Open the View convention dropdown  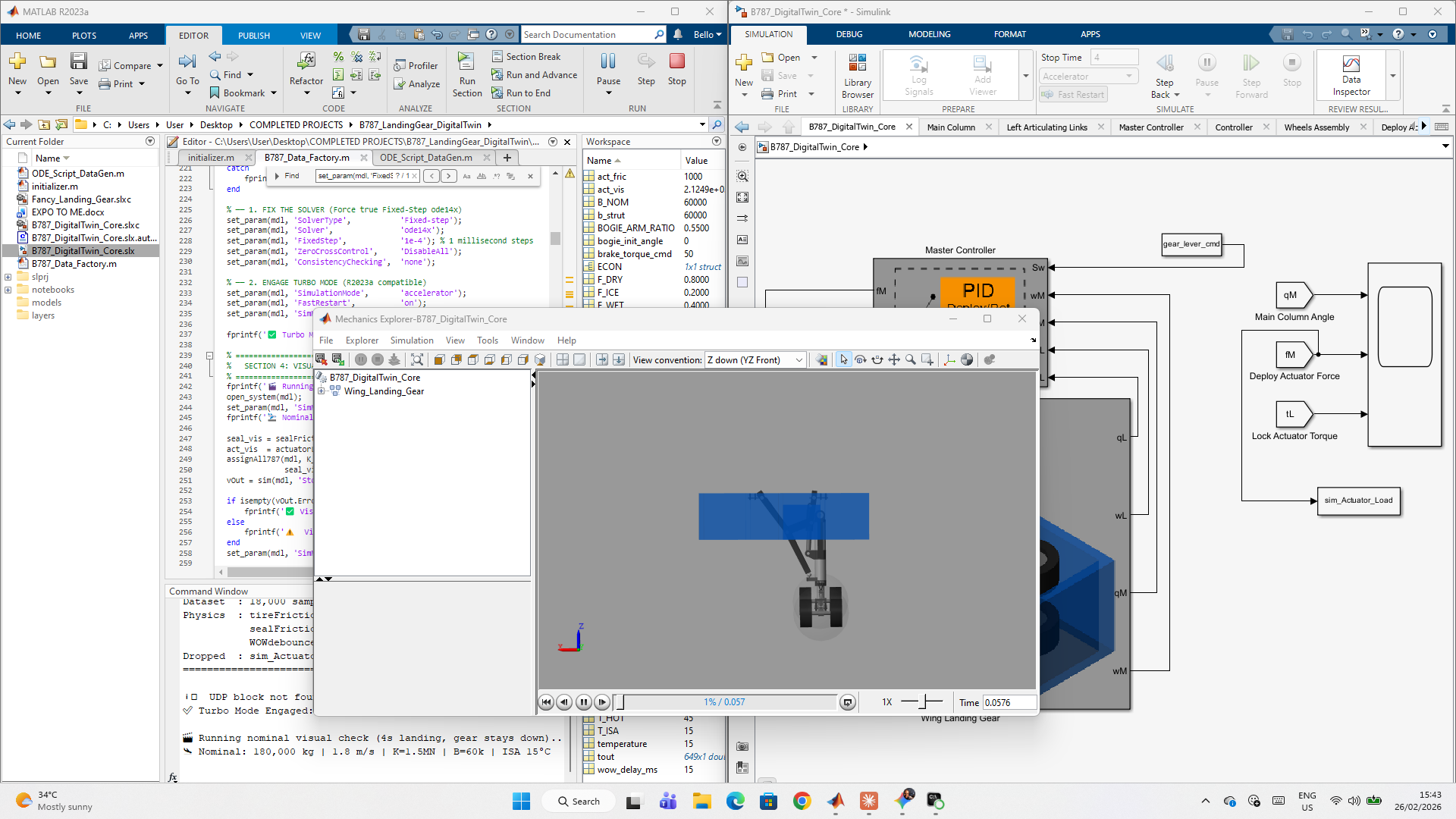tap(755, 360)
